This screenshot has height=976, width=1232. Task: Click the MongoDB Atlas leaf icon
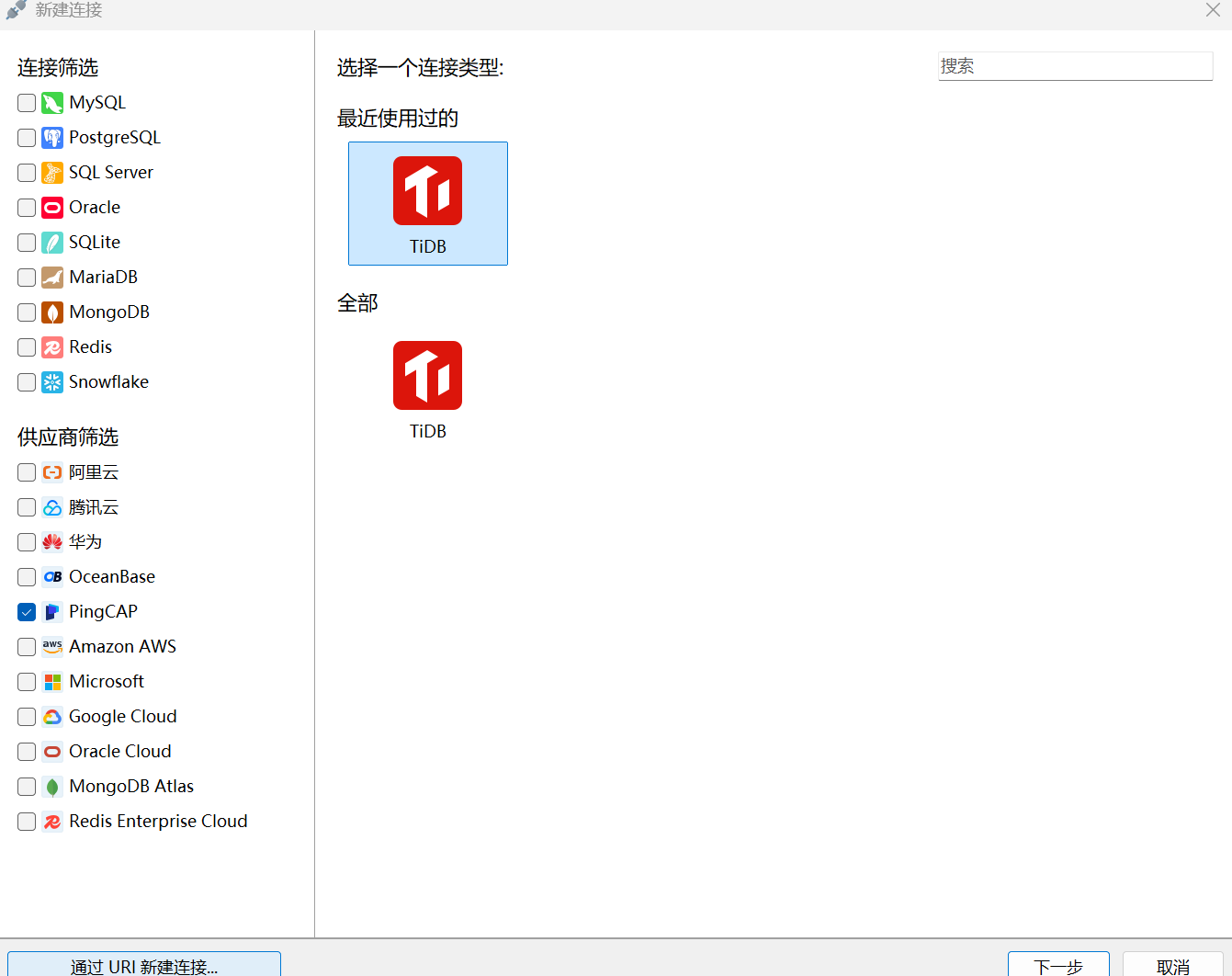[52, 787]
